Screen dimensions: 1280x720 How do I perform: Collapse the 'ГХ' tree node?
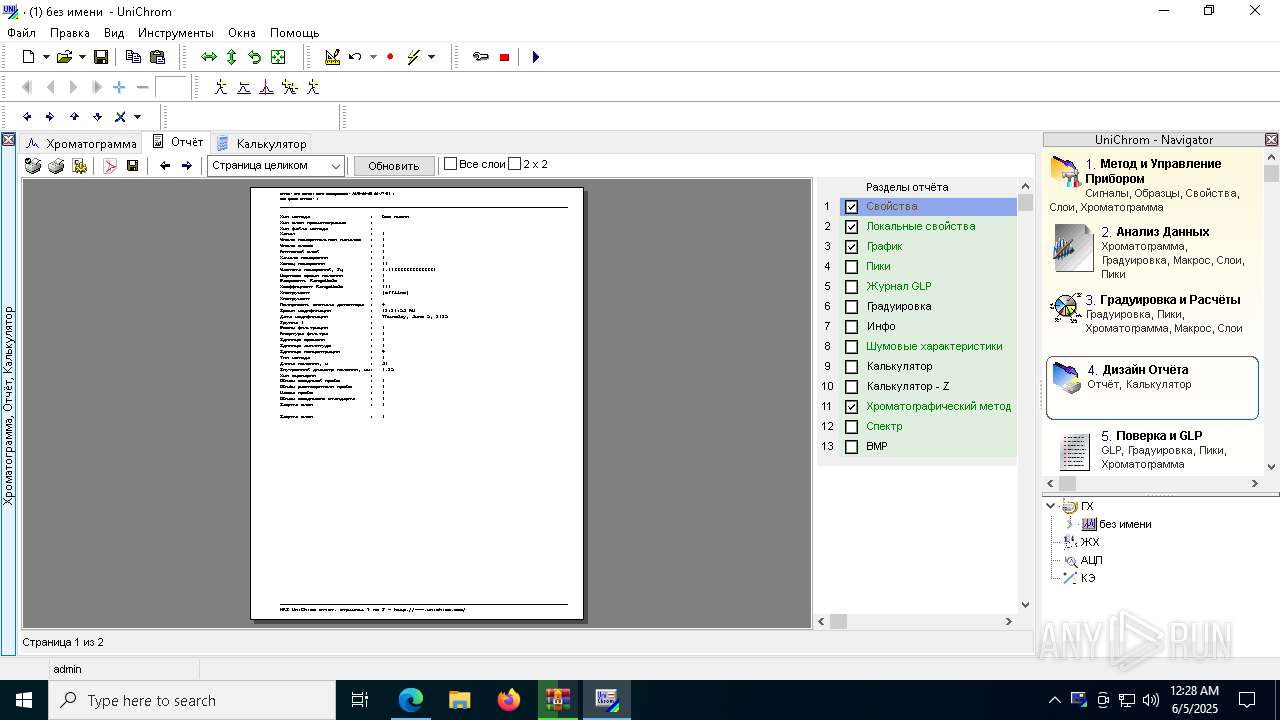(1051, 506)
